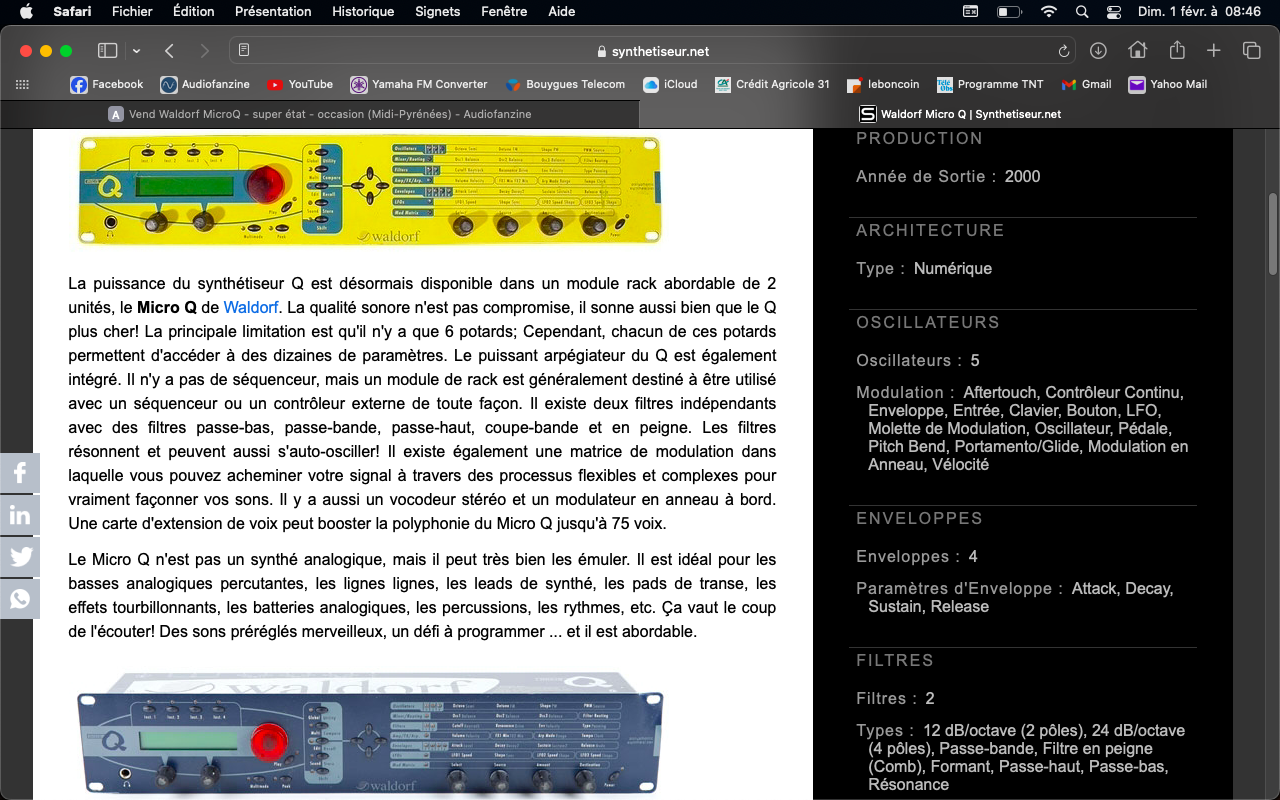
Task: Click the PRODUCTION section heading
Action: click(x=920, y=139)
